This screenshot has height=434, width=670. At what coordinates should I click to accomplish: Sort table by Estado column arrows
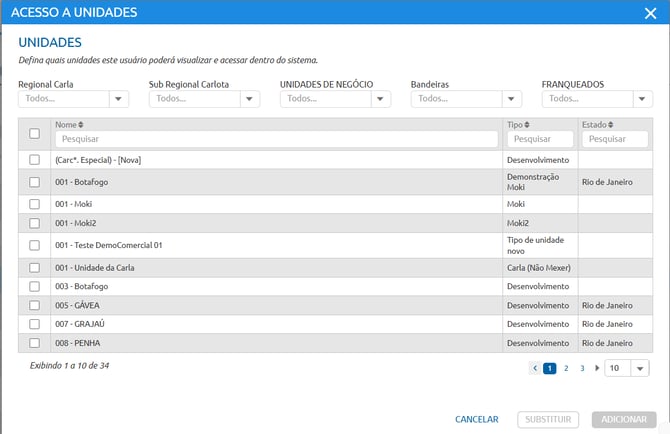click(x=607, y=124)
